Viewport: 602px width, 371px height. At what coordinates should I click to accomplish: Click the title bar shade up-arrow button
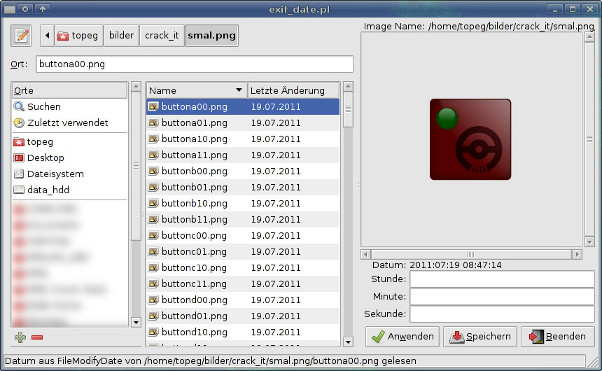pos(43,9)
